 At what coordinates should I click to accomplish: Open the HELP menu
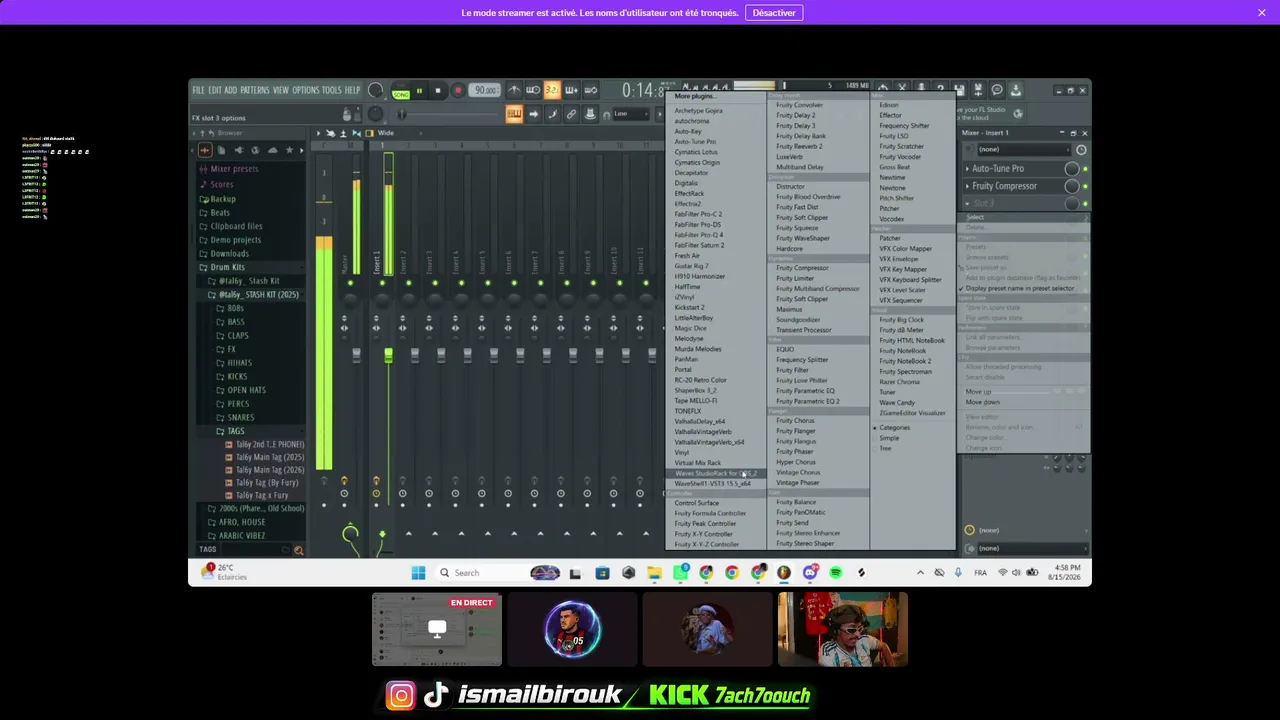(x=352, y=90)
